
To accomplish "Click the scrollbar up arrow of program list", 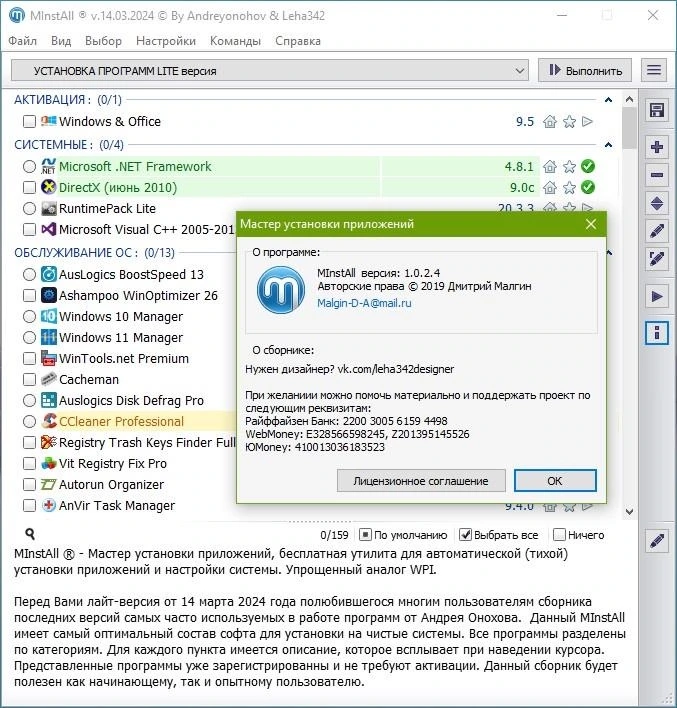I will point(629,99).
